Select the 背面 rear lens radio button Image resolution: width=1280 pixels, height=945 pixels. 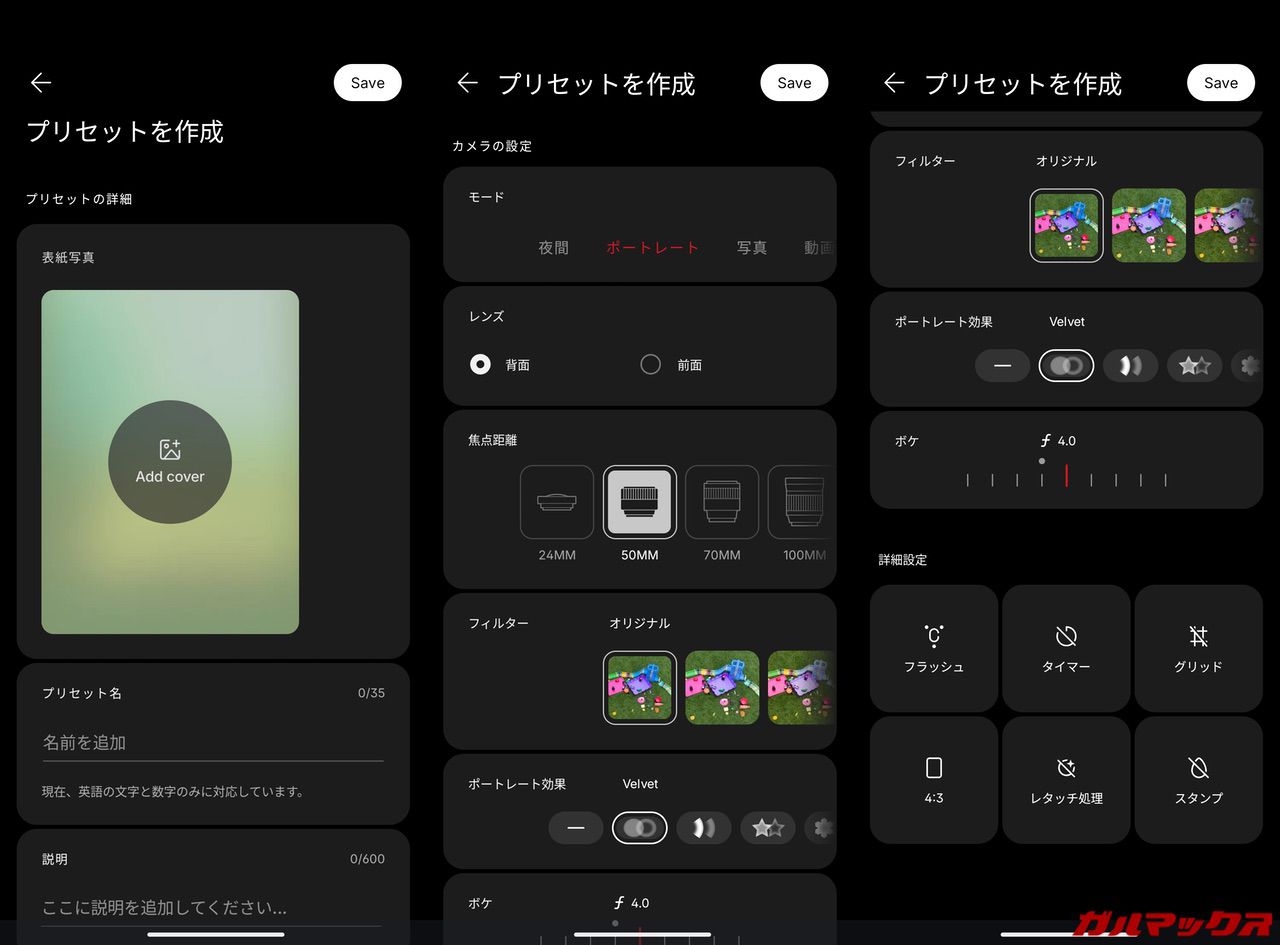click(481, 365)
